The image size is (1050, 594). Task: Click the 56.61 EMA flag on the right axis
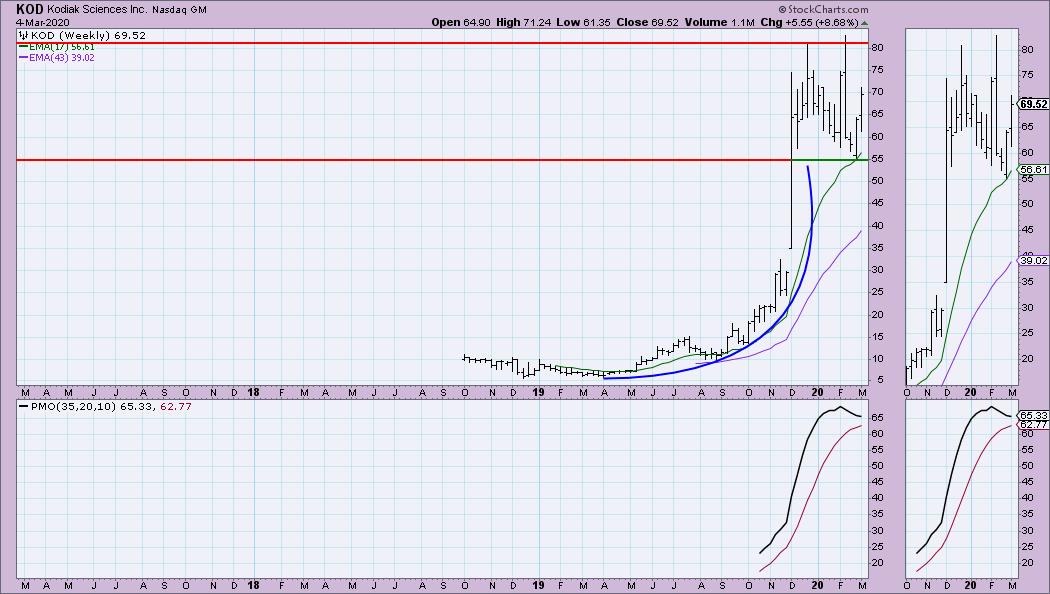(1033, 169)
